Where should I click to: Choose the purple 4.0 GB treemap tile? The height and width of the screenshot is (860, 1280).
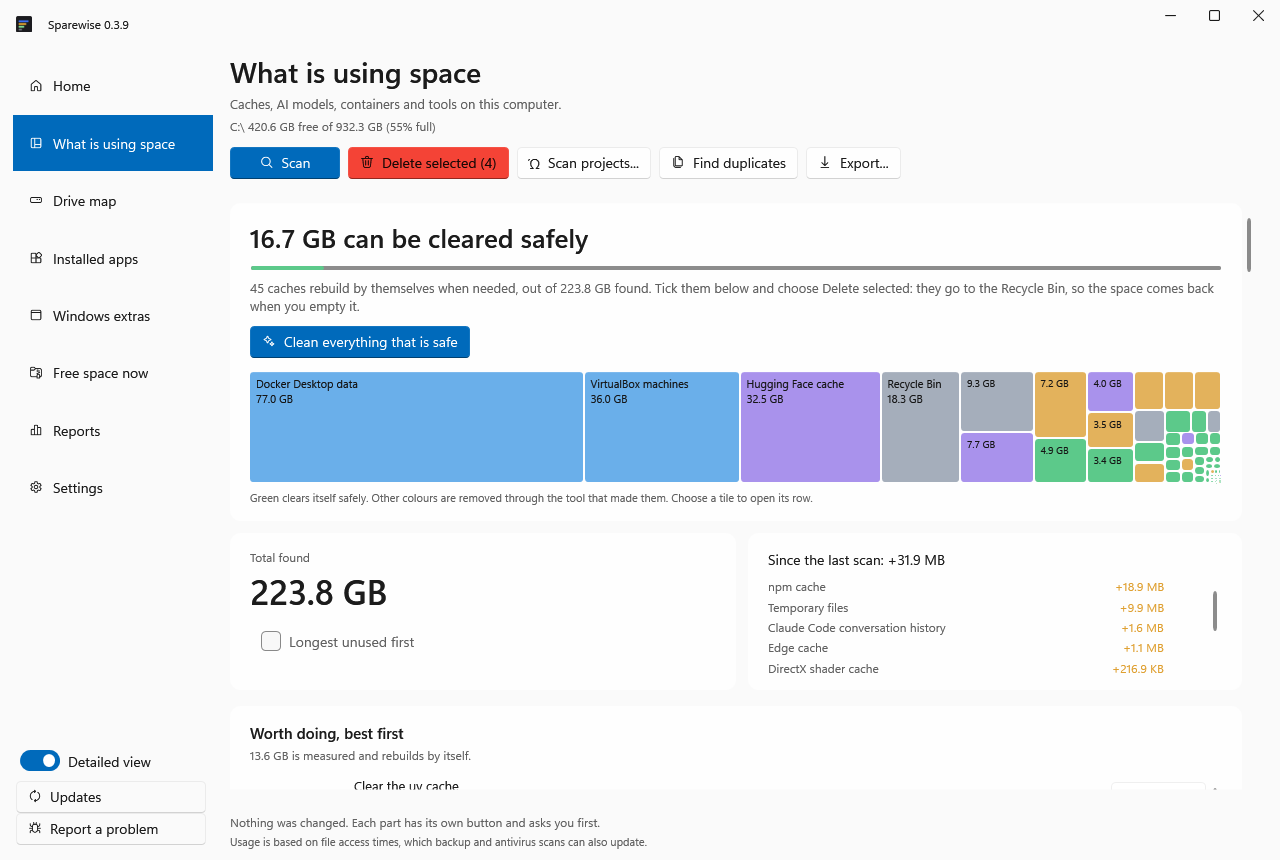[1110, 391]
